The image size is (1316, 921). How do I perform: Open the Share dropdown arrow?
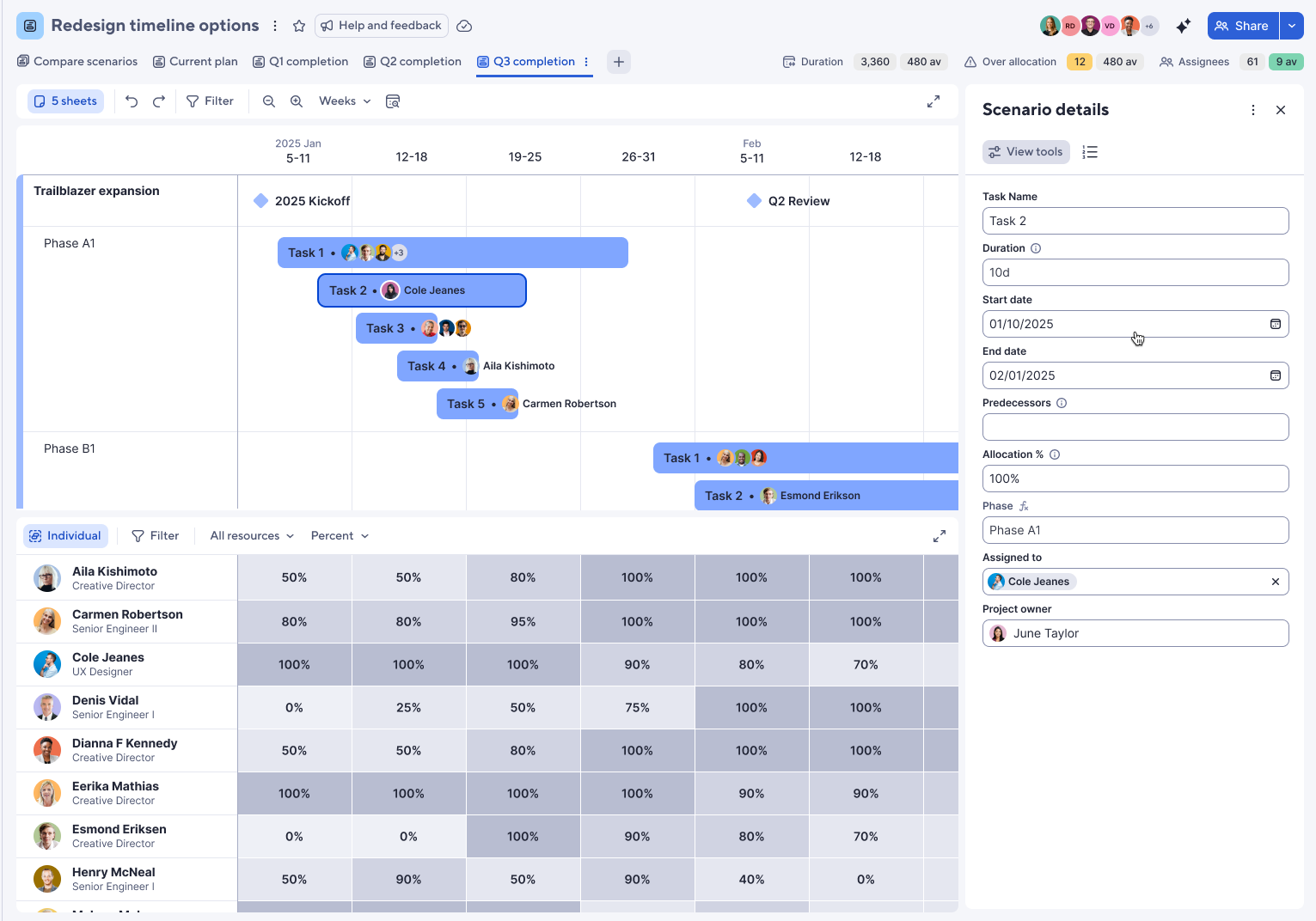[x=1292, y=26]
